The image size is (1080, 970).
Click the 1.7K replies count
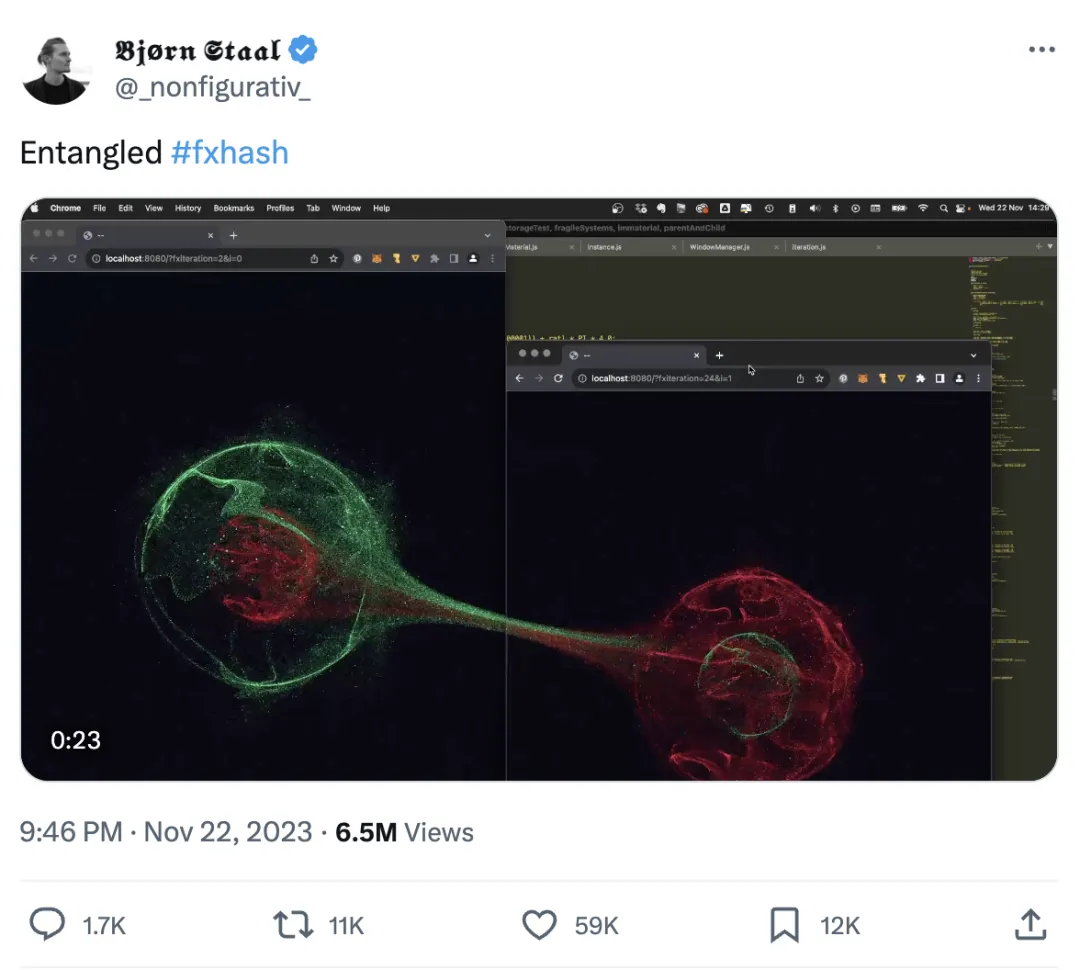(x=104, y=926)
